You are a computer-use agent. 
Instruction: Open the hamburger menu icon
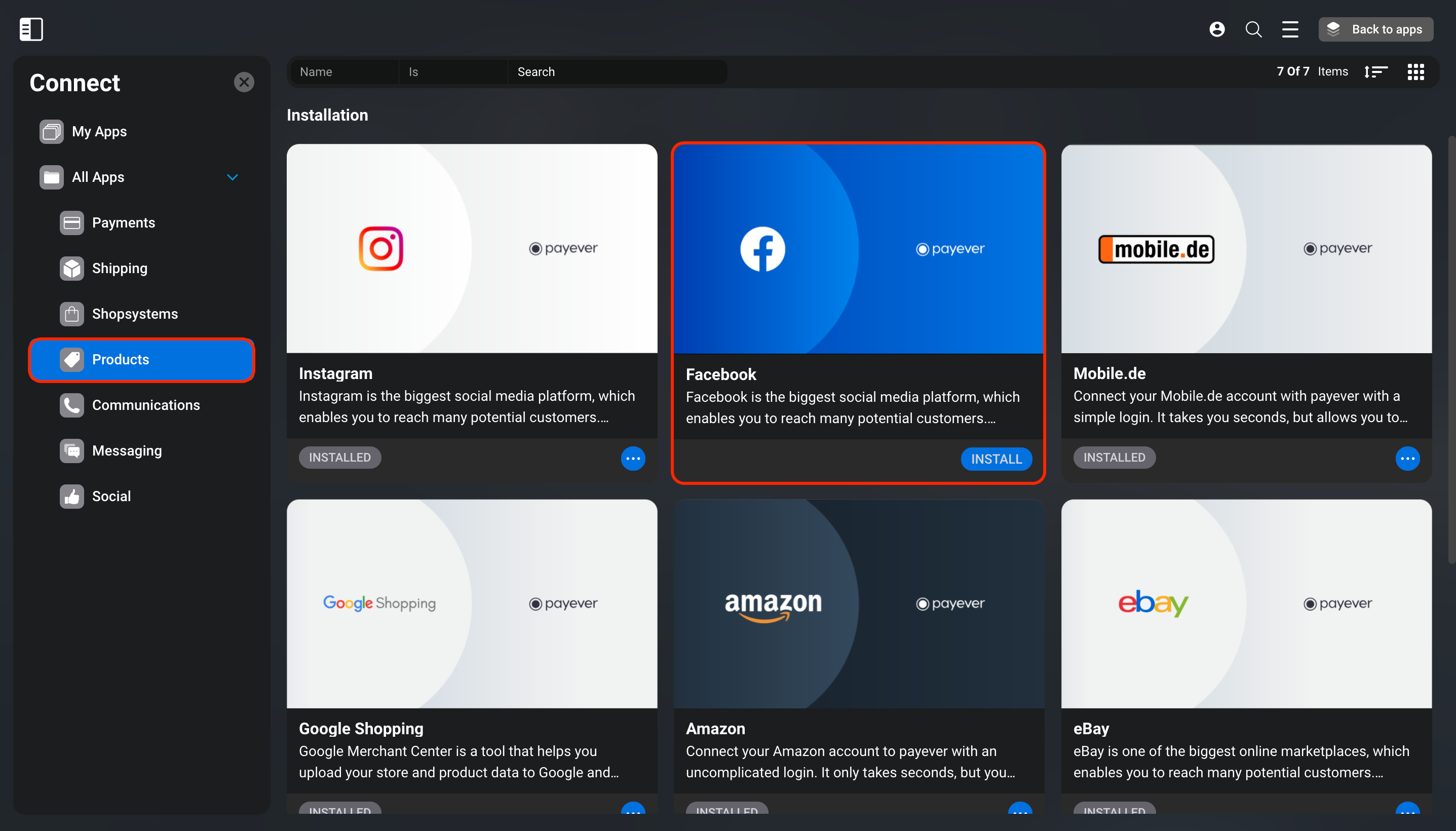pos(1289,29)
